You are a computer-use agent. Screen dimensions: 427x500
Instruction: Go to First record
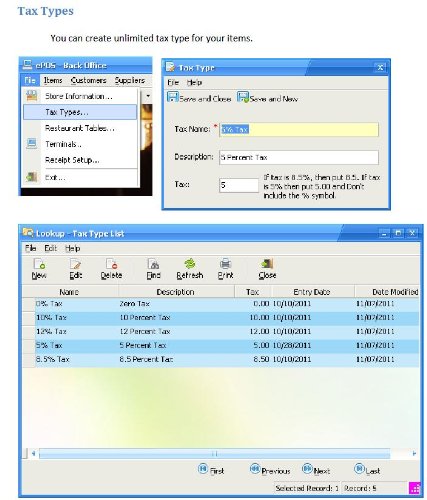(x=211, y=470)
